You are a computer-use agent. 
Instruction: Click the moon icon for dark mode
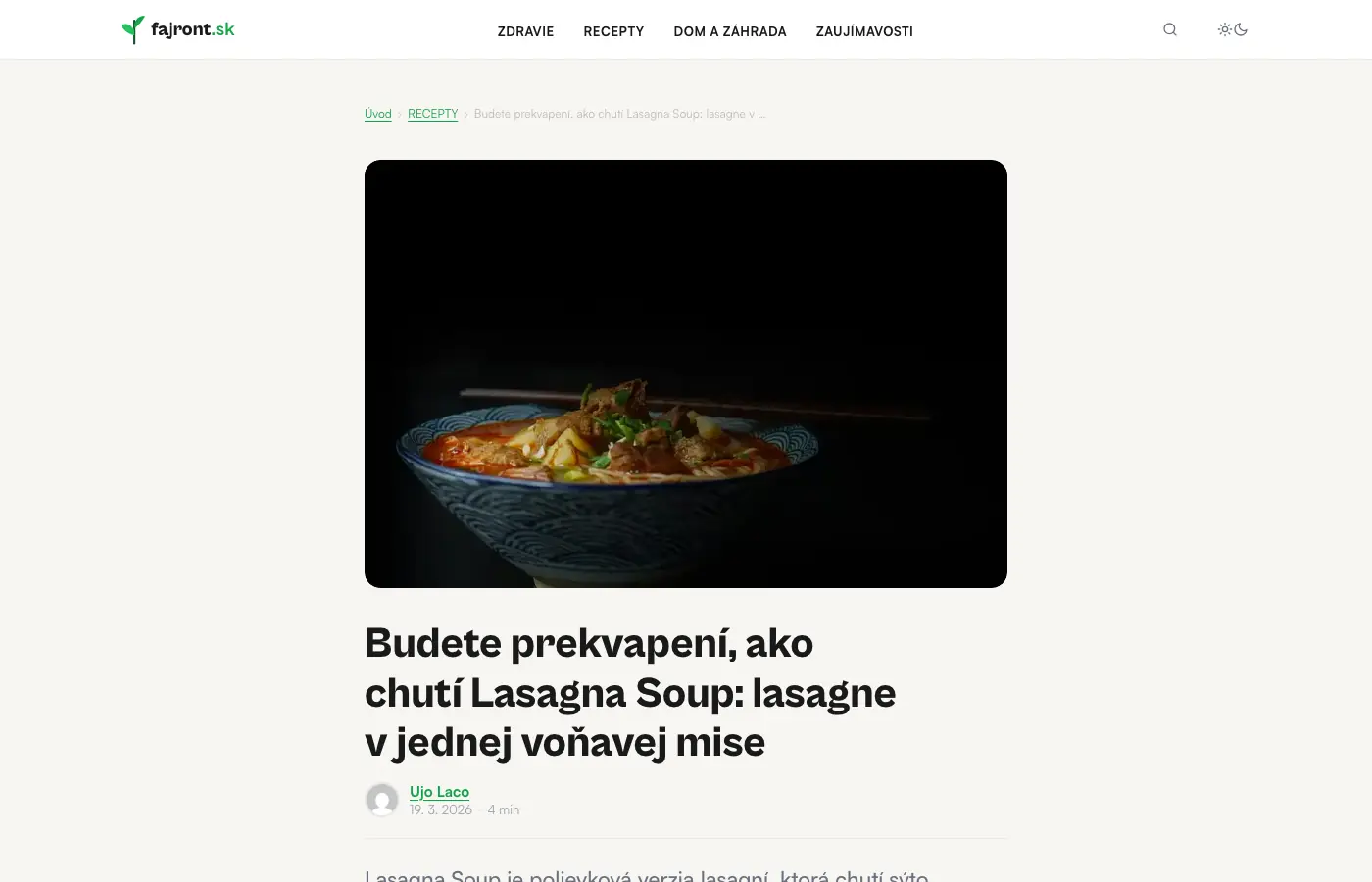click(x=1241, y=29)
